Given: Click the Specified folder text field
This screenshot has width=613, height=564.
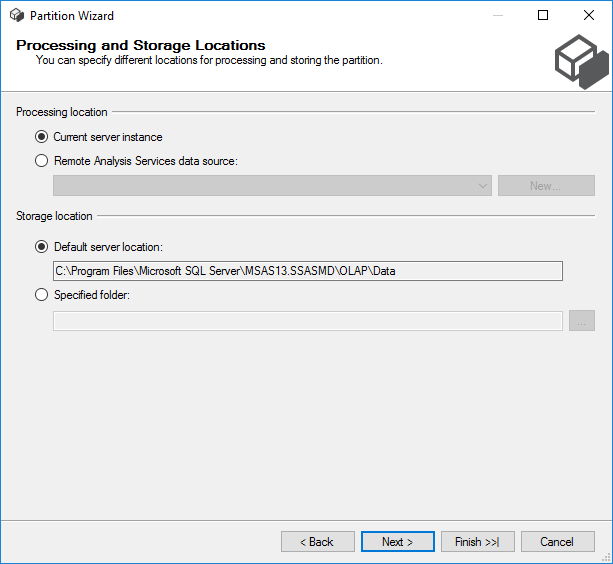Looking at the screenshot, I should [x=307, y=320].
